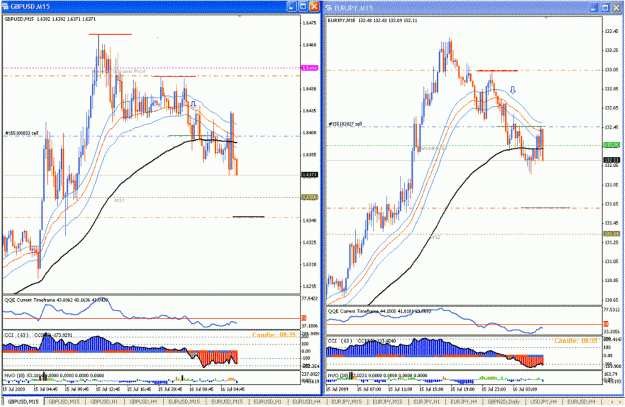The height and width of the screenshot is (407, 625).
Task: Minimize the EURJPY,M15 chart window
Action: click(x=594, y=8)
